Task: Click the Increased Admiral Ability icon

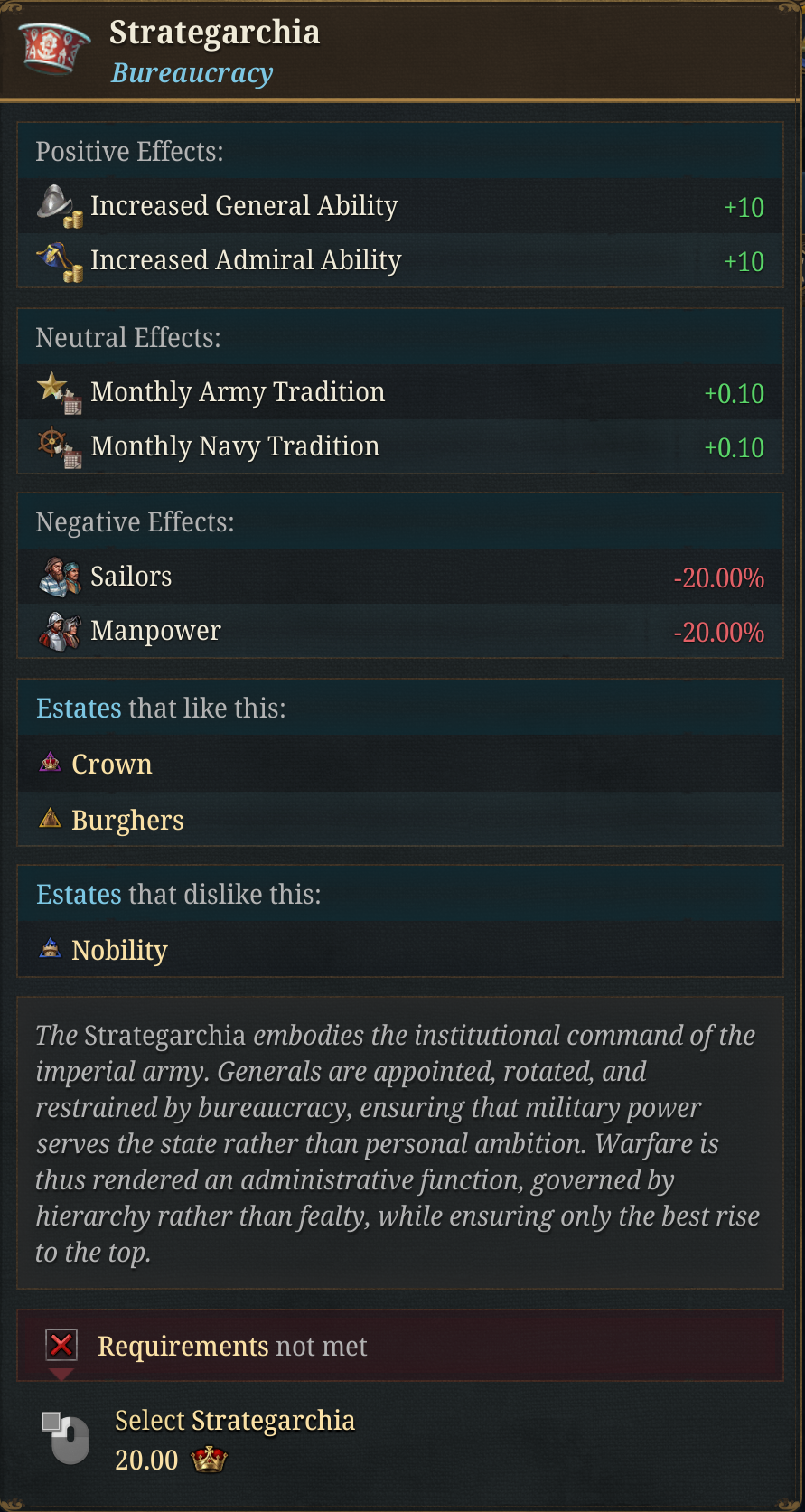Action: (59, 260)
